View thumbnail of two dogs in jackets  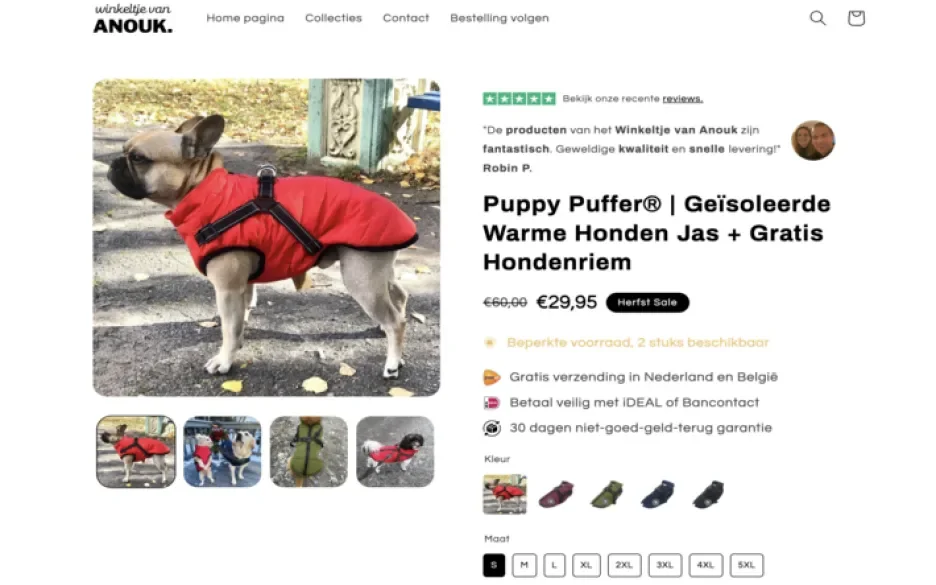click(x=222, y=451)
